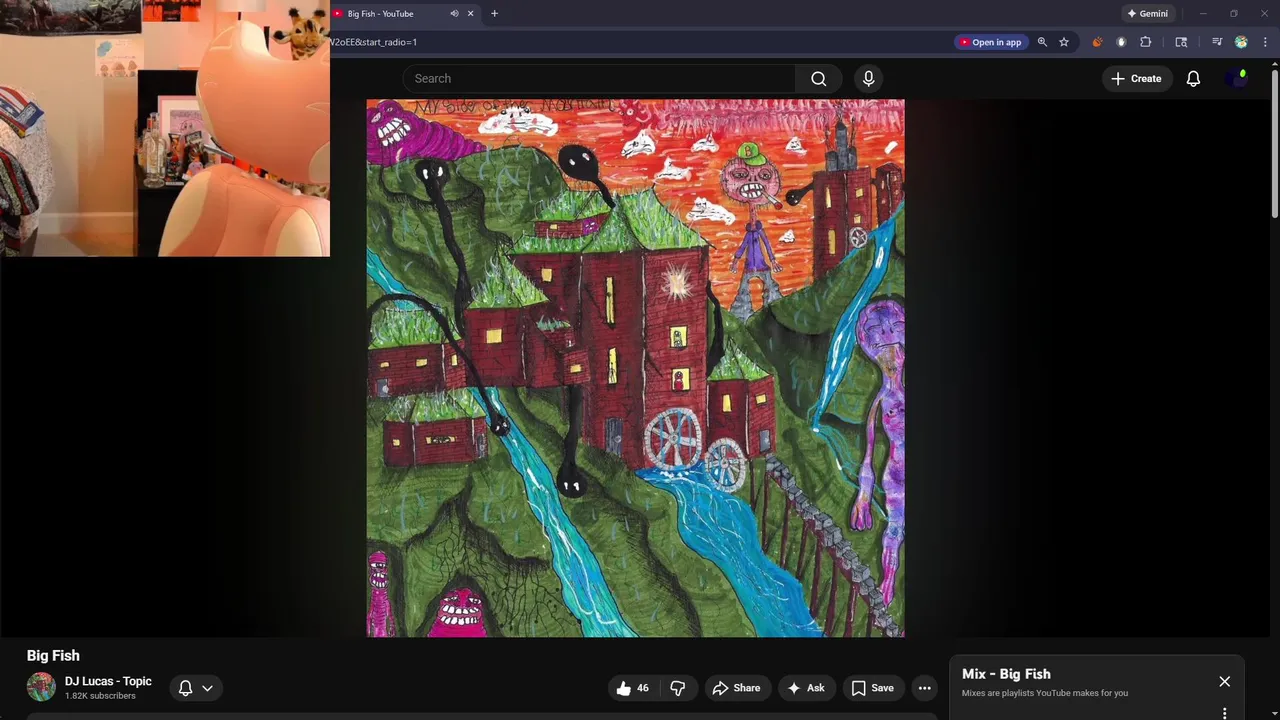Screen dimensions: 1280x720
Task: Open YouTube notifications bell in header
Action: [x=1193, y=78]
